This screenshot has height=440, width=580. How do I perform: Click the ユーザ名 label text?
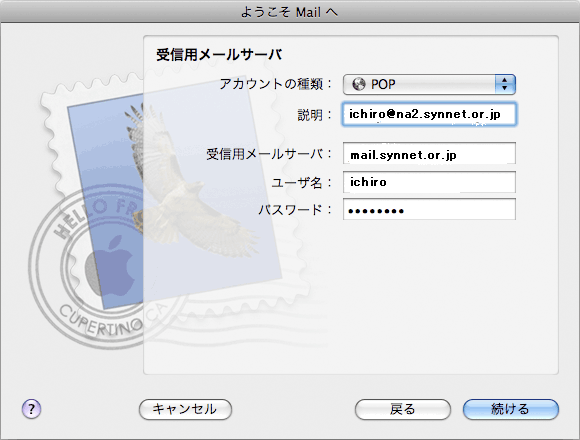pyautogui.click(x=297, y=182)
